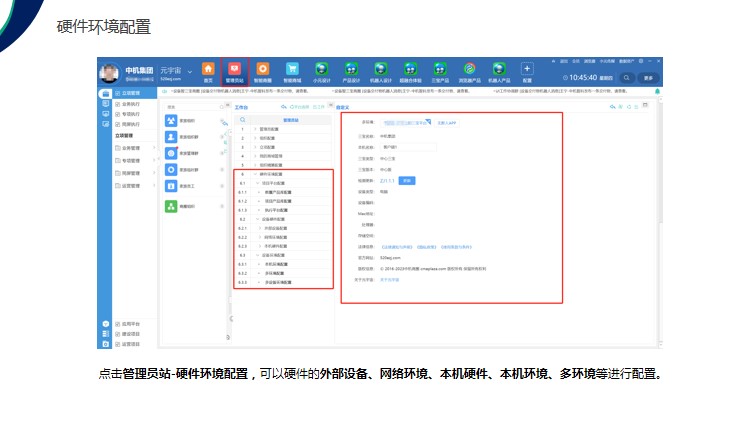Screen dimensions: 750x422
Task: Select tree row 6.2.3 本机硬件配置
Action: (x=284, y=246)
